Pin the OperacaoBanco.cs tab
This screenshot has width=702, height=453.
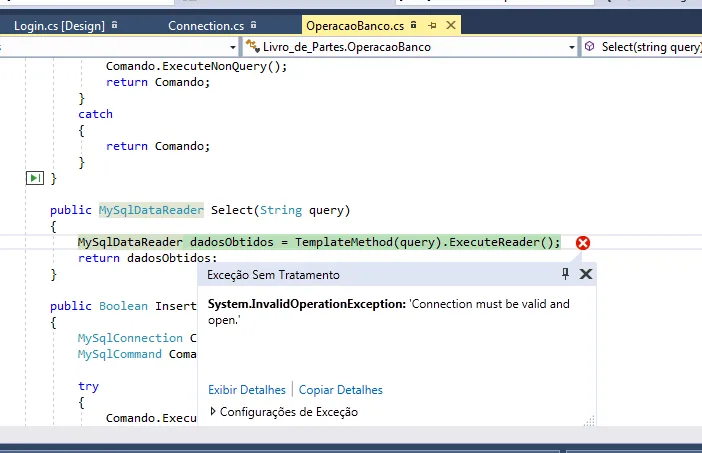point(432,26)
